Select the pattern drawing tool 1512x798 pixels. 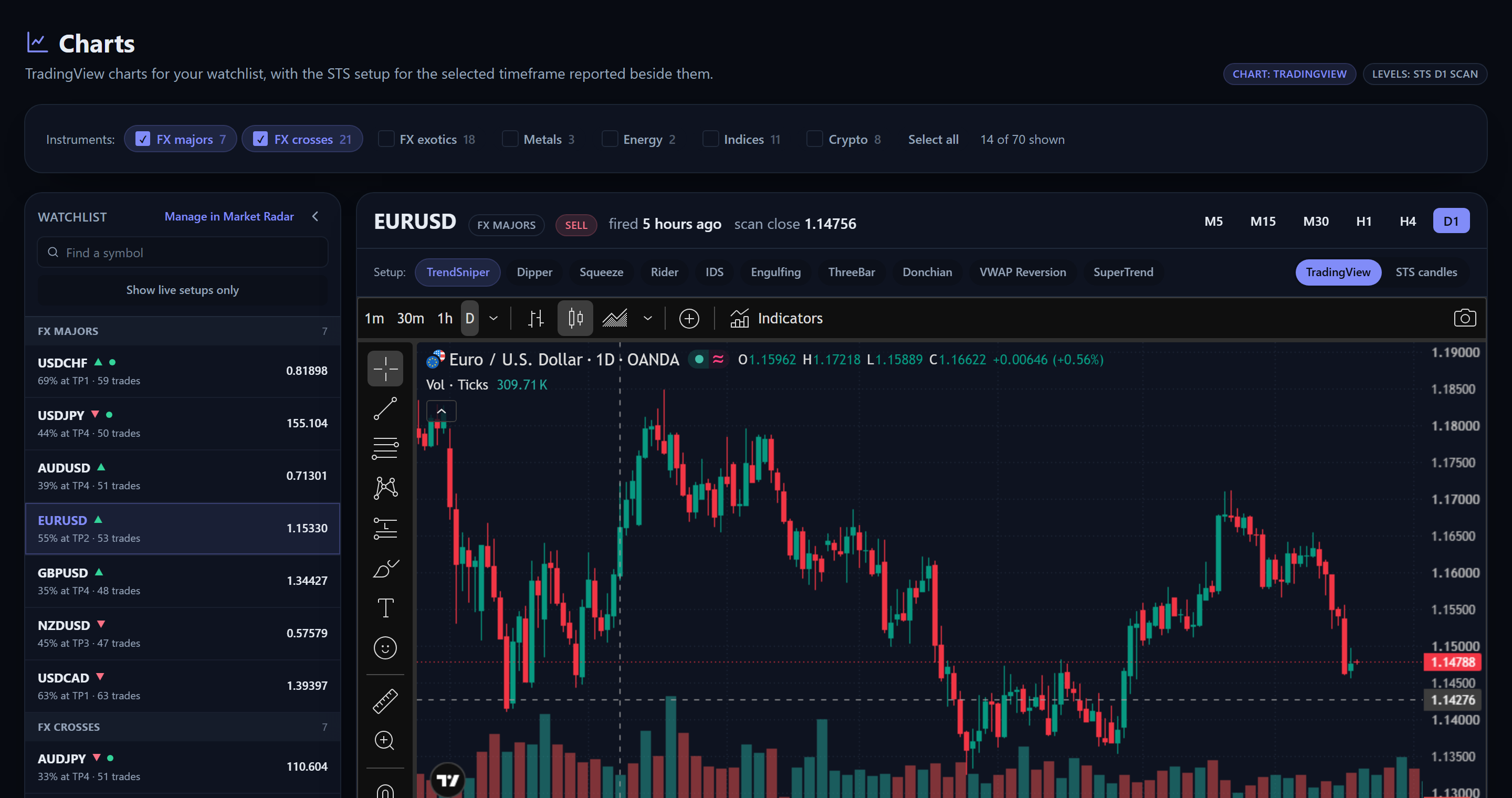tap(385, 488)
